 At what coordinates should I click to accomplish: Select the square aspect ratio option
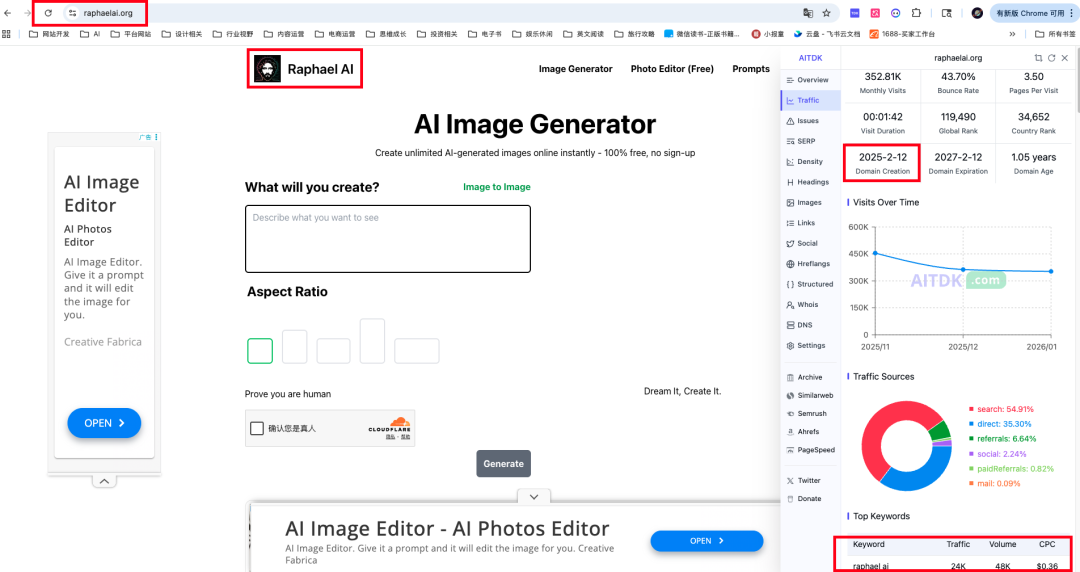coord(260,351)
